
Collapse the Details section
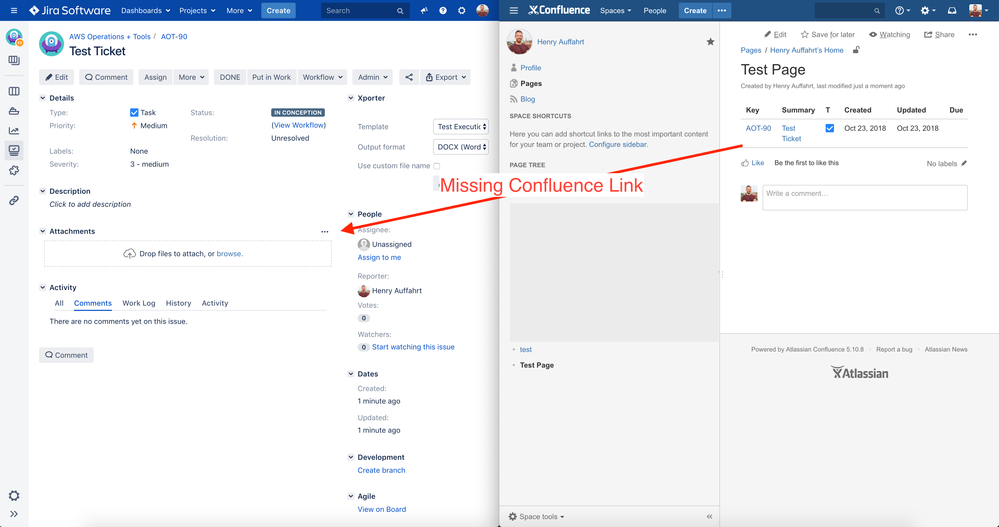click(43, 98)
